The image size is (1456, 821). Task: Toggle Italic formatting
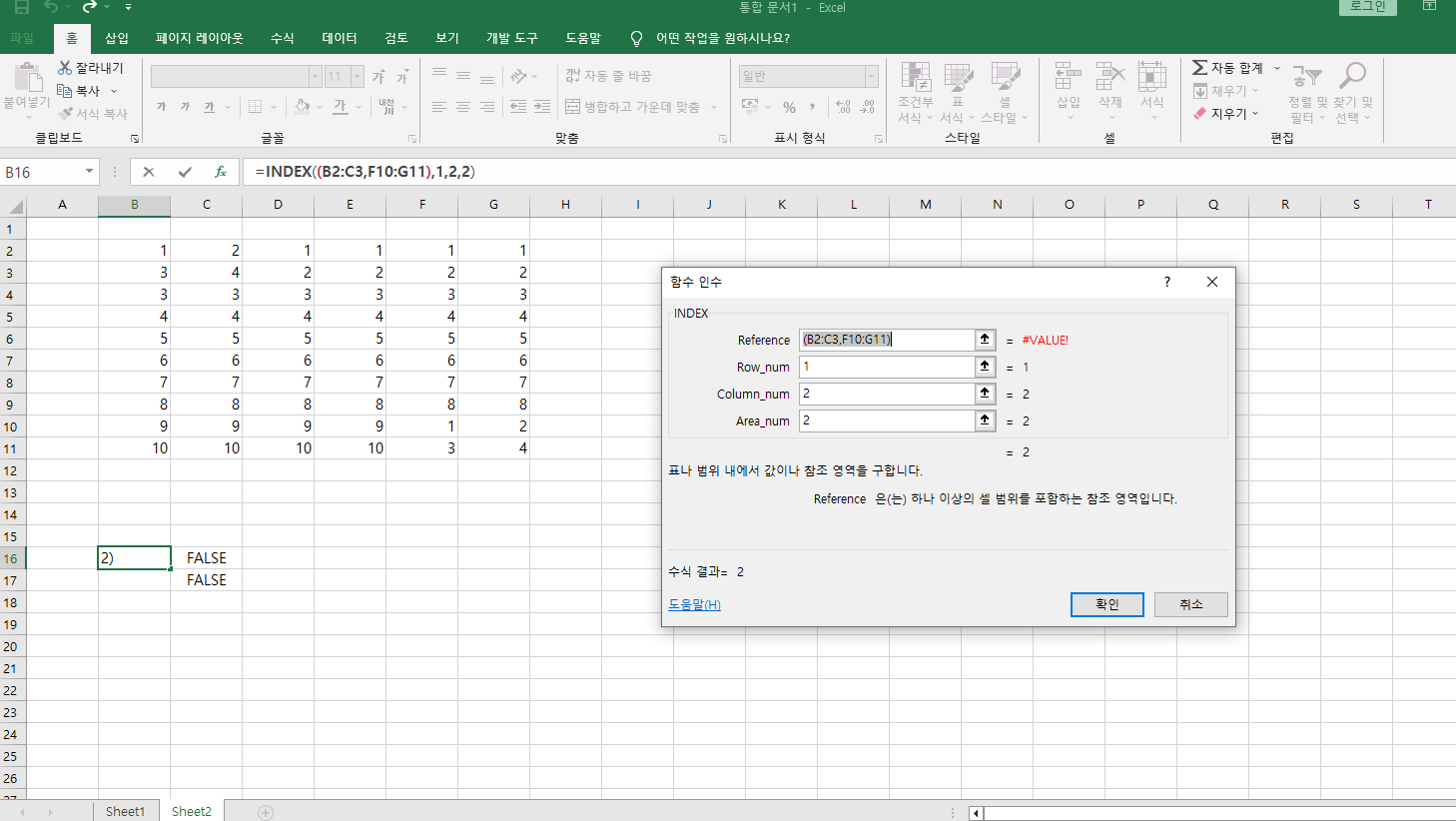[186, 107]
